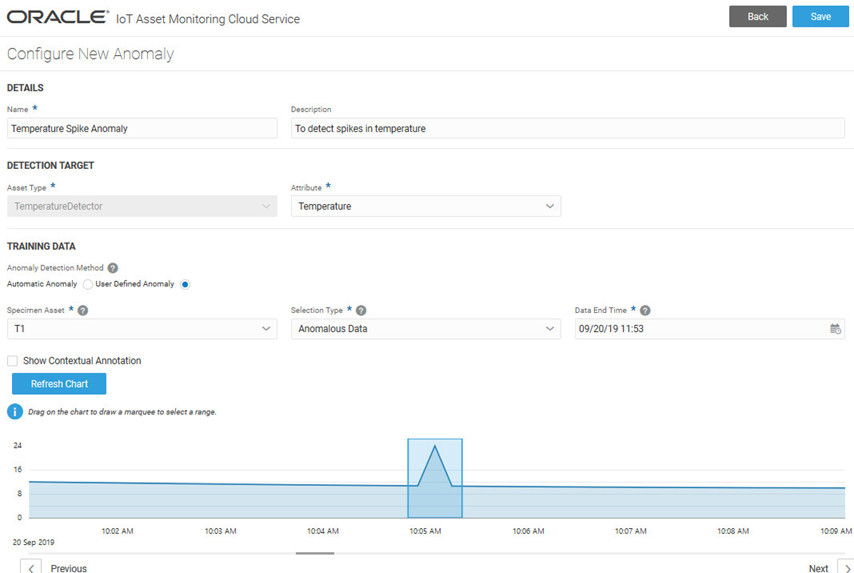The width and height of the screenshot is (854, 573).
Task: Click the Oracle logo
Action: [x=57, y=17]
